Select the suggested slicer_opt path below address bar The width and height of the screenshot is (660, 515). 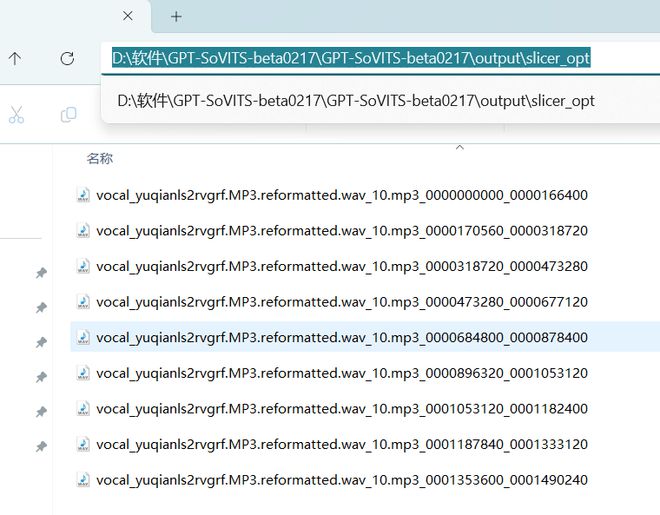tap(356, 101)
